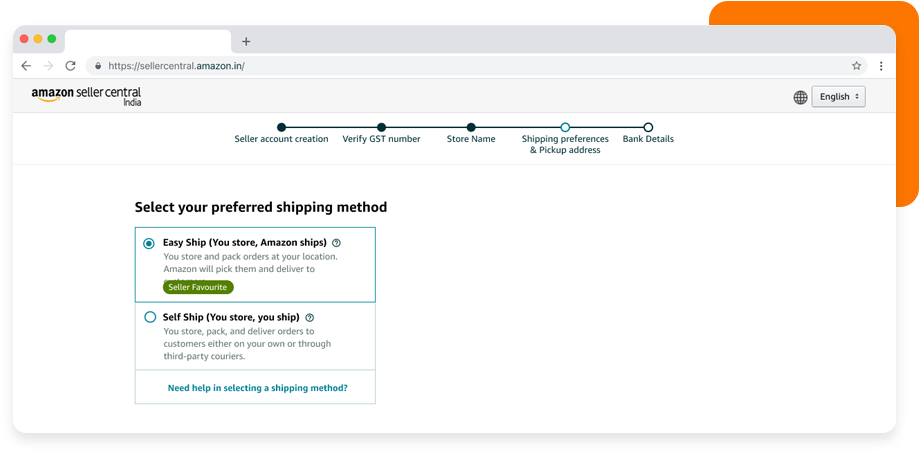Click the sellercentral.amazon.in address bar

[400, 66]
